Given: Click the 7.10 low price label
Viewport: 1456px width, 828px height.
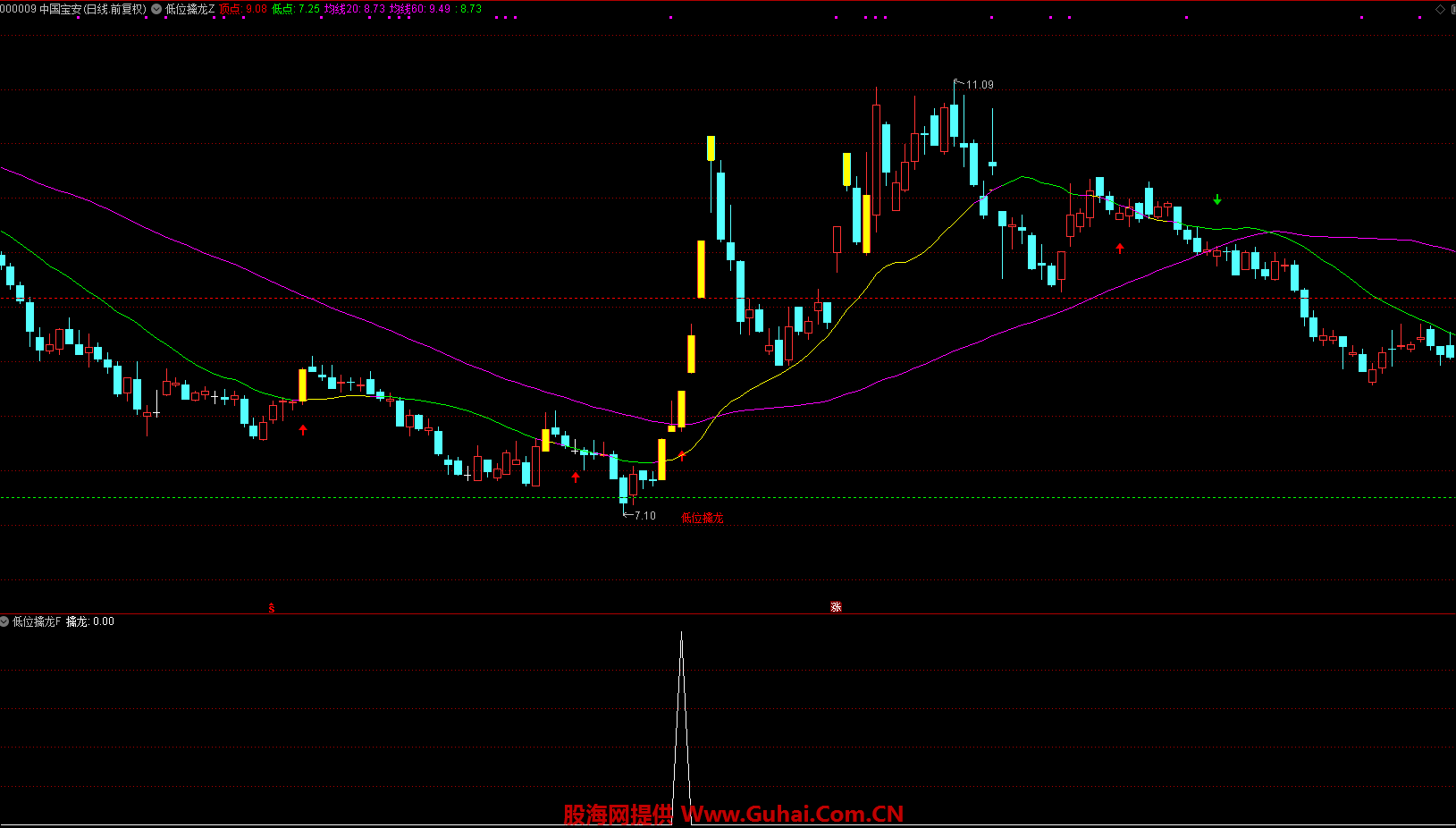Looking at the screenshot, I should tap(644, 516).
